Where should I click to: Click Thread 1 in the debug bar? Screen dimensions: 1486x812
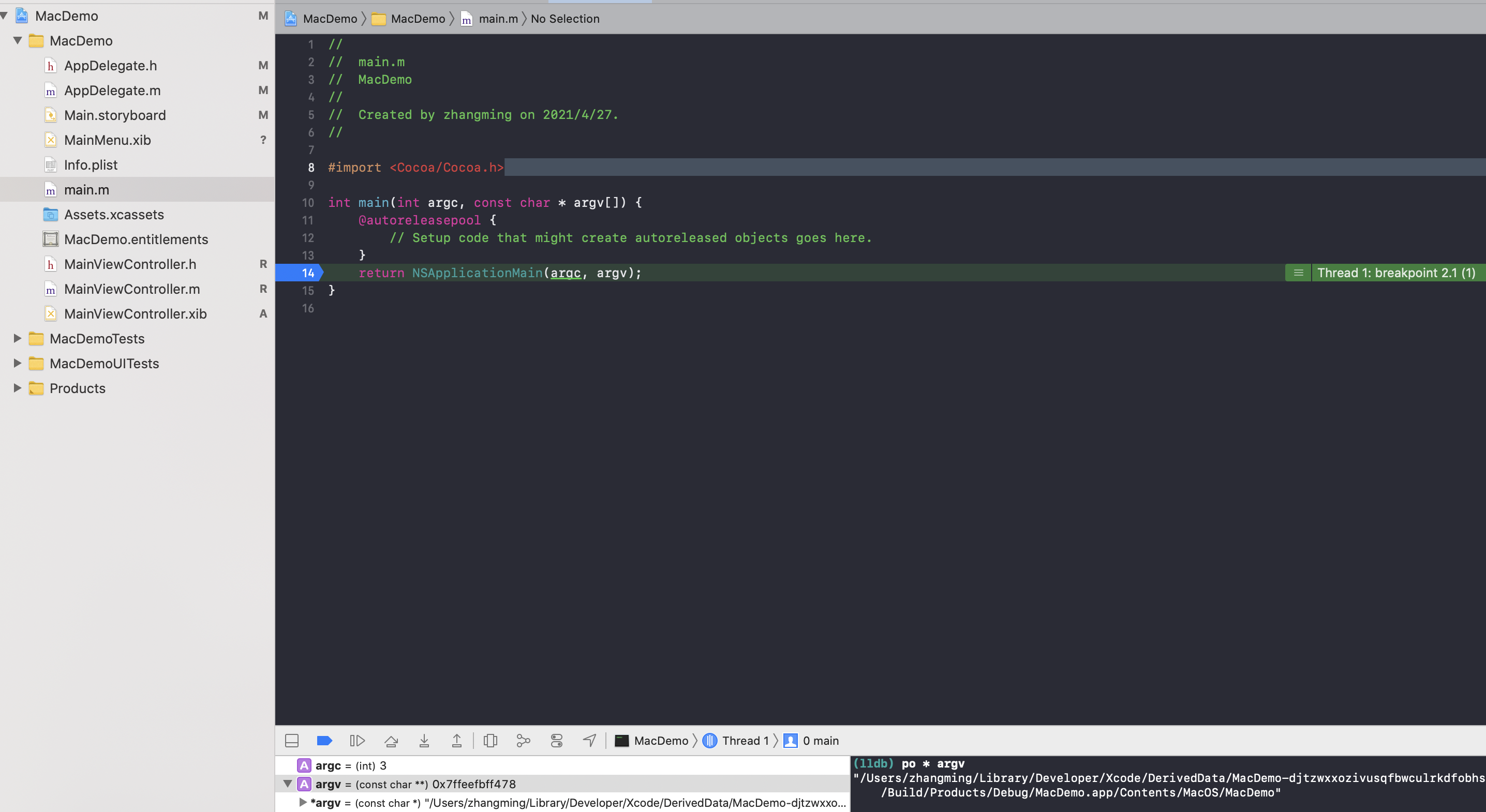click(x=746, y=741)
